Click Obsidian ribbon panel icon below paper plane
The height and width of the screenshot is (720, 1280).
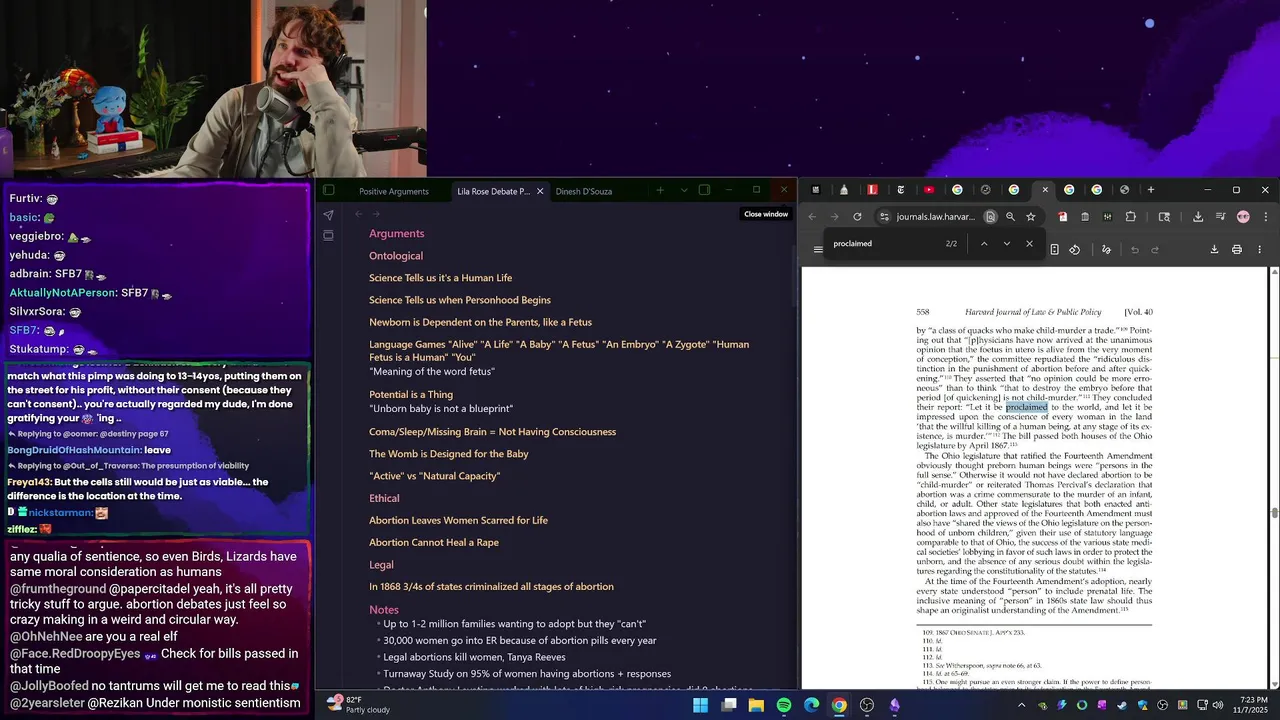pyautogui.click(x=328, y=235)
